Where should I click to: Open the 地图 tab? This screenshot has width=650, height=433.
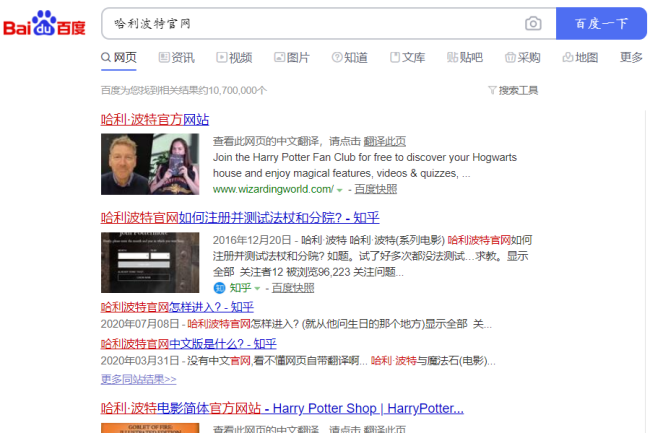click(580, 58)
